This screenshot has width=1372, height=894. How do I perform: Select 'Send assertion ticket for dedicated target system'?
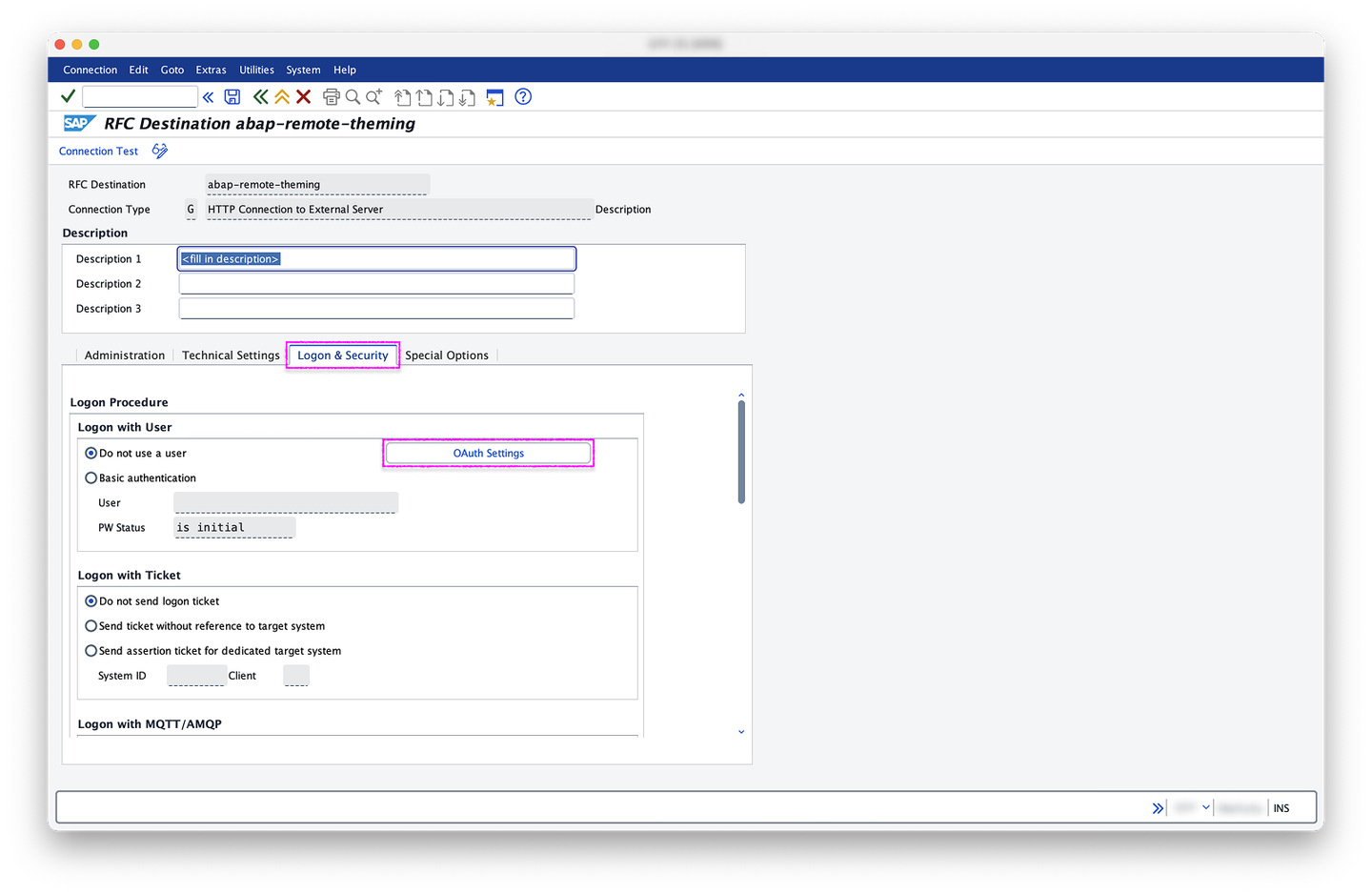91,651
